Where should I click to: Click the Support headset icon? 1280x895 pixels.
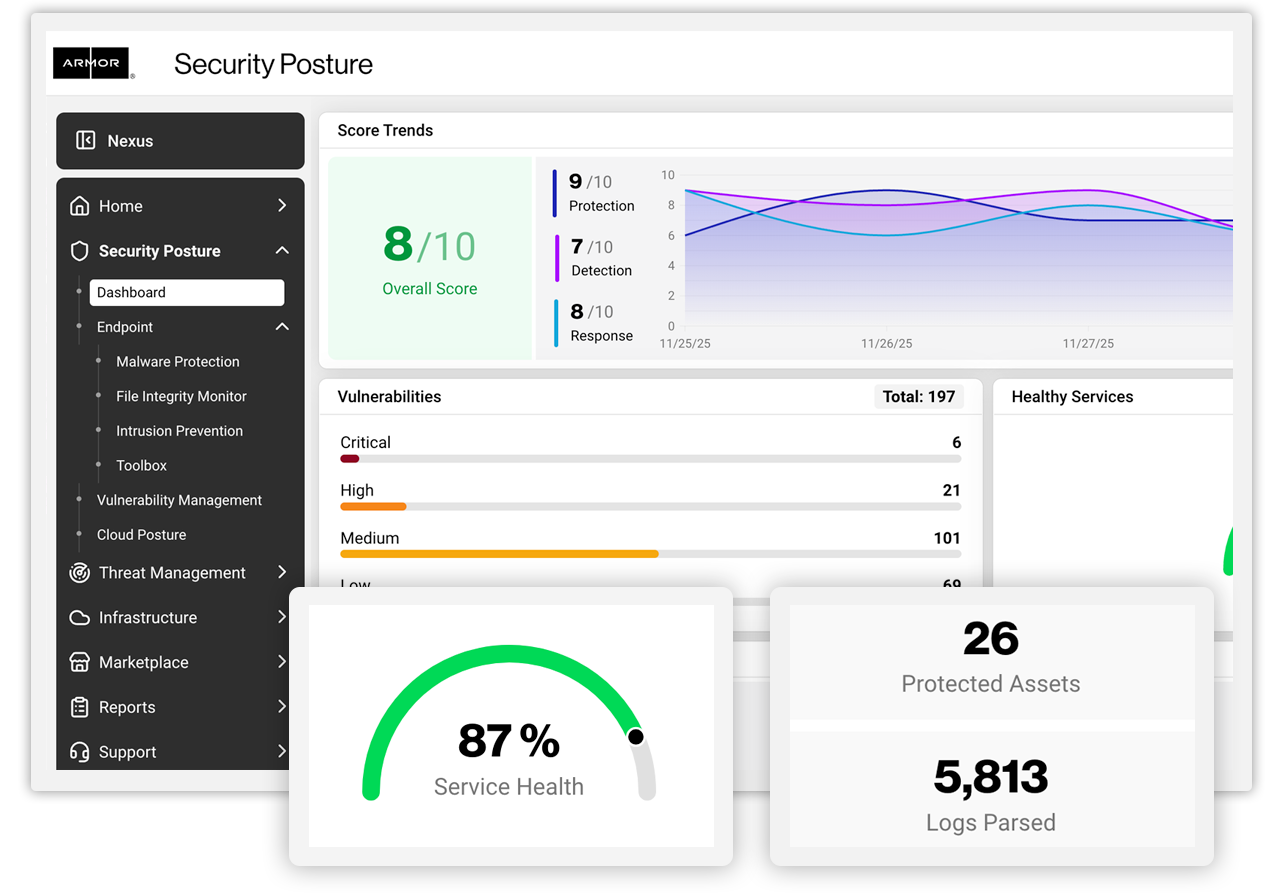pos(79,752)
